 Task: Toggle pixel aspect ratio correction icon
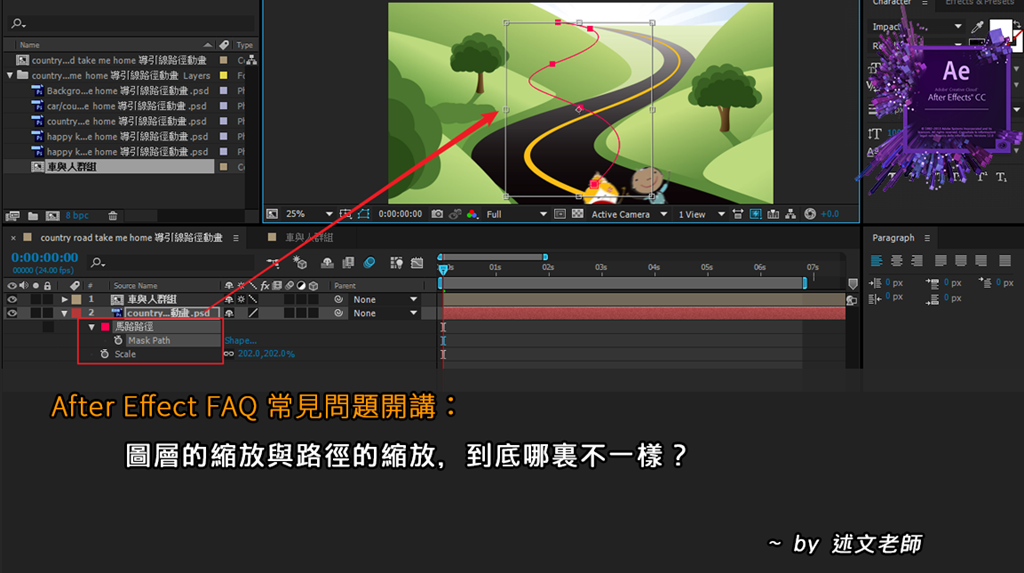737,214
